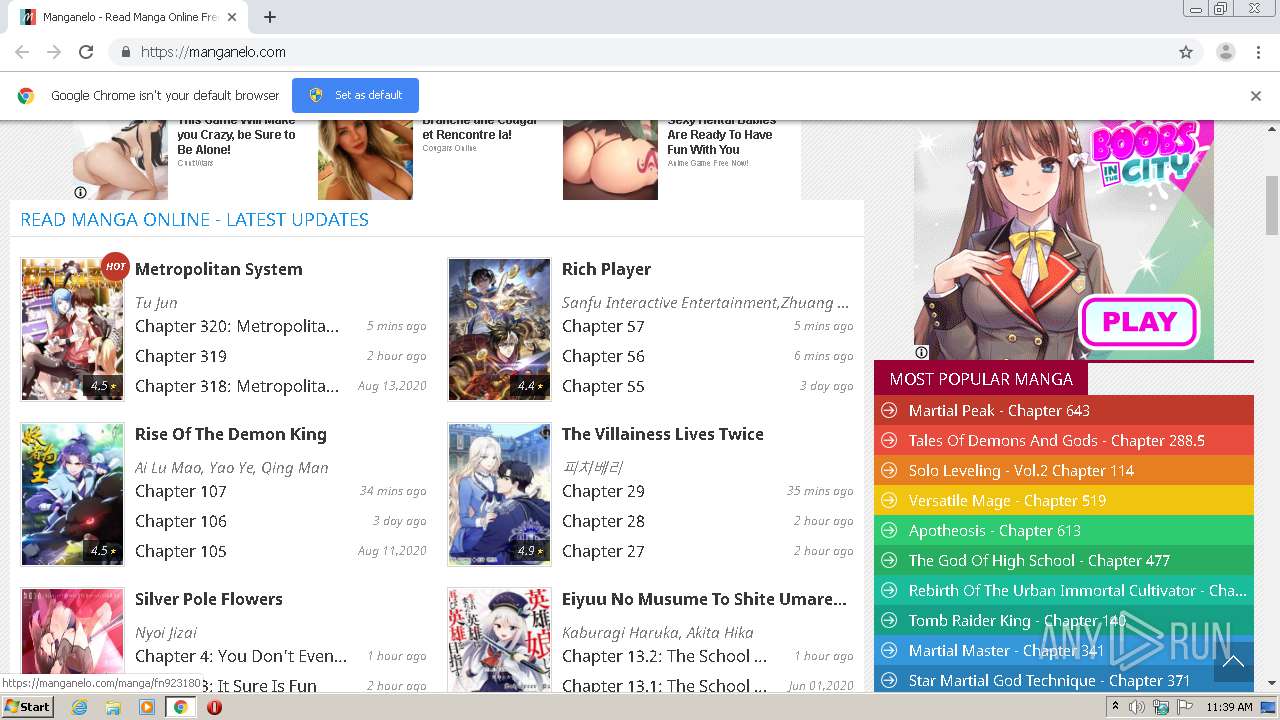Focus the address bar showing manganelo.com

click(640, 52)
